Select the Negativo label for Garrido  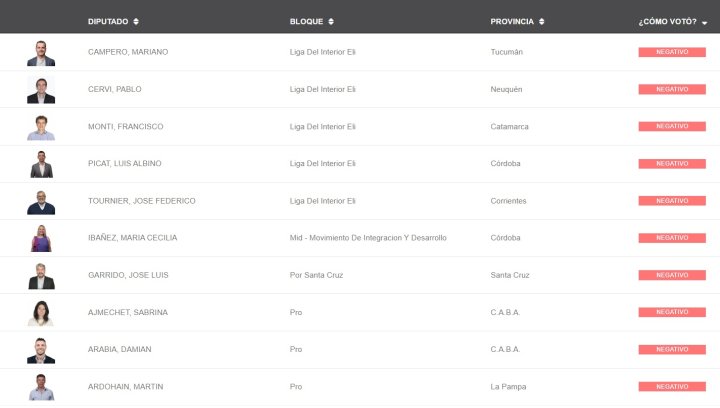tap(672, 275)
